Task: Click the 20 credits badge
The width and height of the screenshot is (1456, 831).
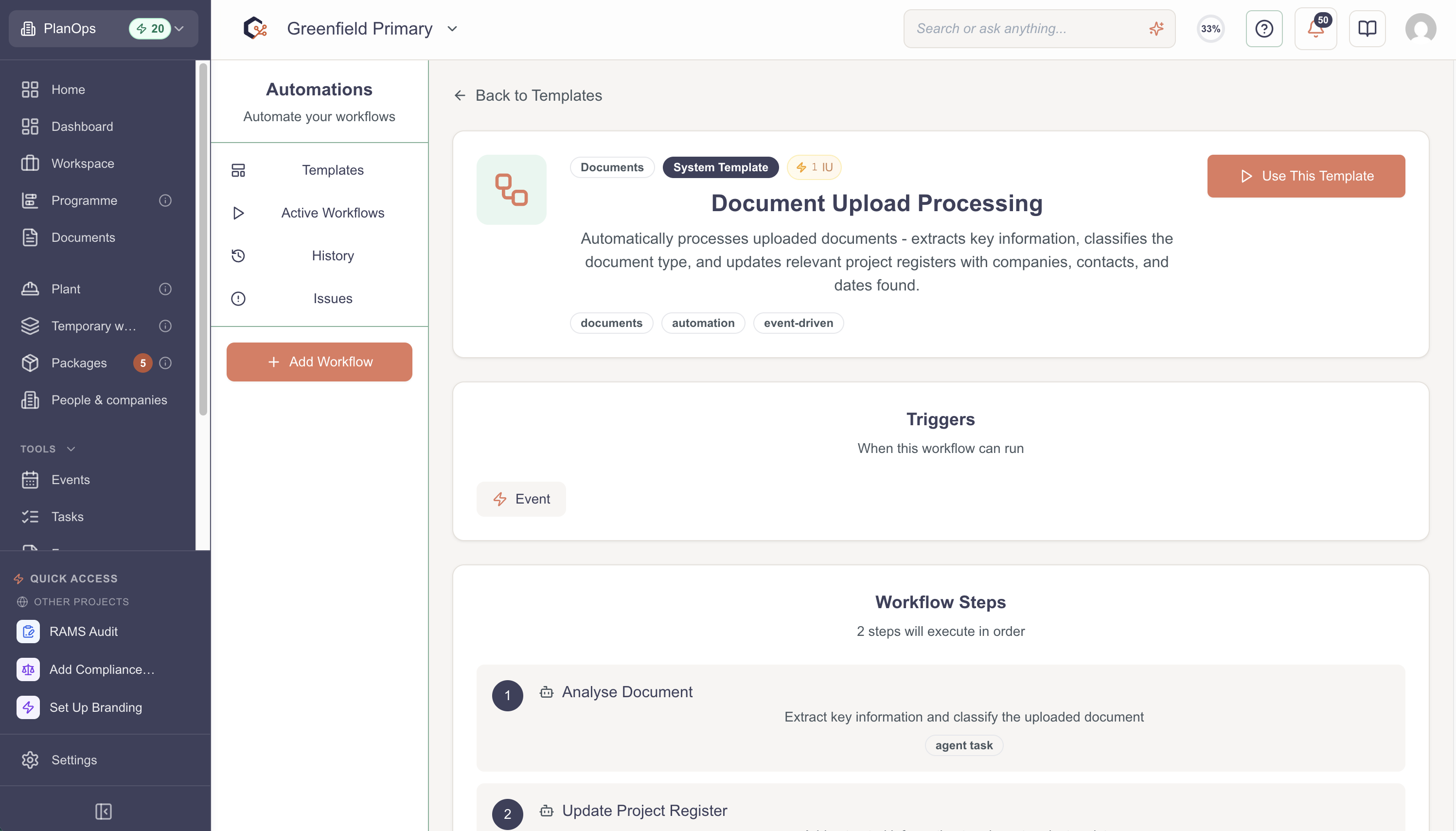Action: click(x=149, y=29)
